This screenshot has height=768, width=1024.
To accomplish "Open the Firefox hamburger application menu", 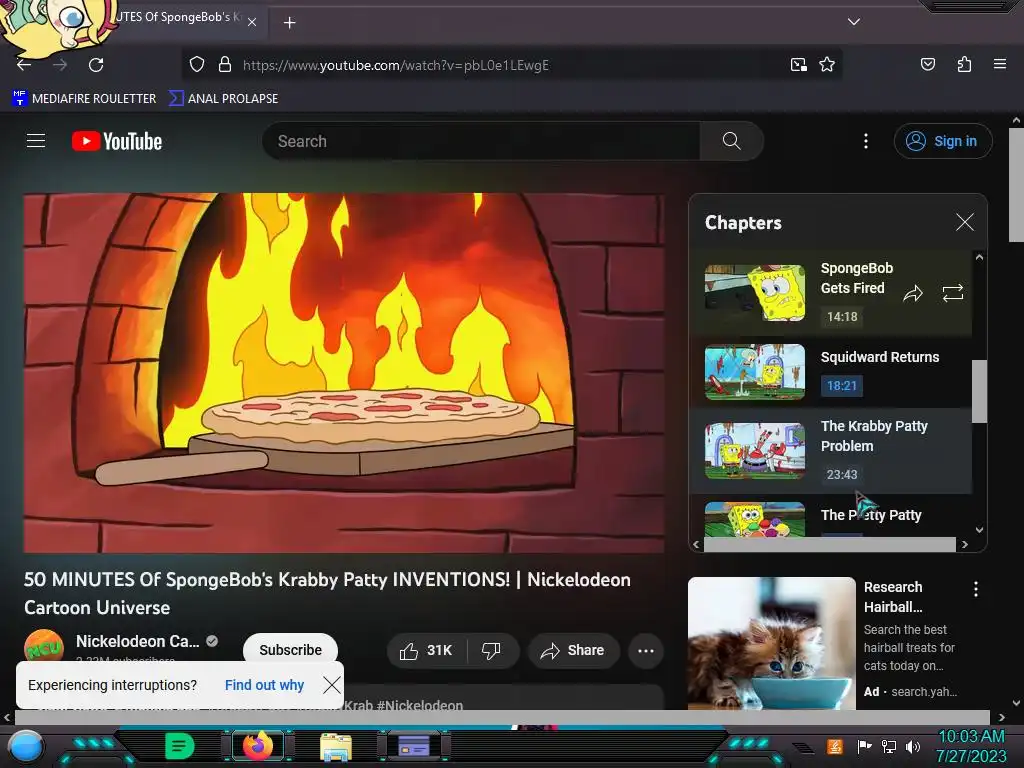I will tap(999, 64).
